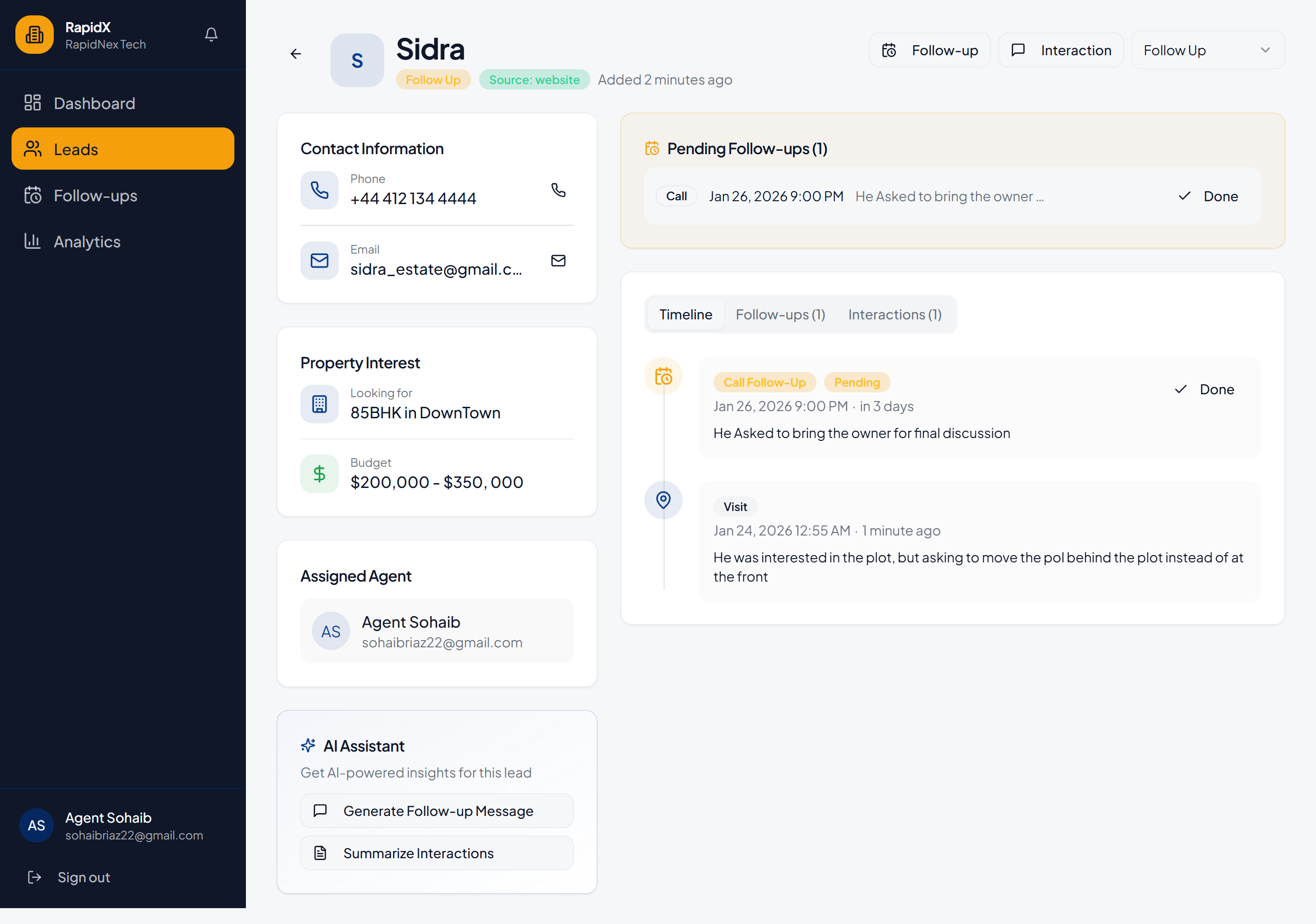This screenshot has height=924, width=1316.
Task: Click the visit location pin icon
Action: (x=663, y=500)
